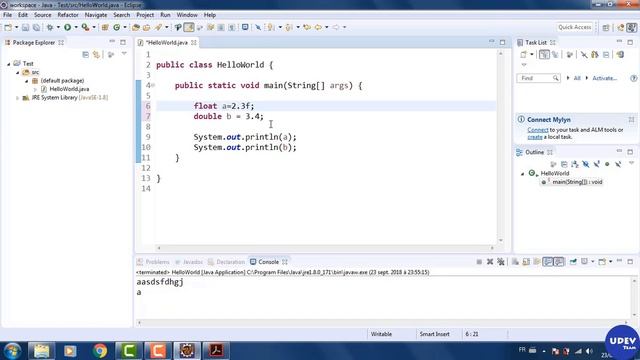Click Clear Console icon
Screen dimensions: 640x360
[516, 262]
